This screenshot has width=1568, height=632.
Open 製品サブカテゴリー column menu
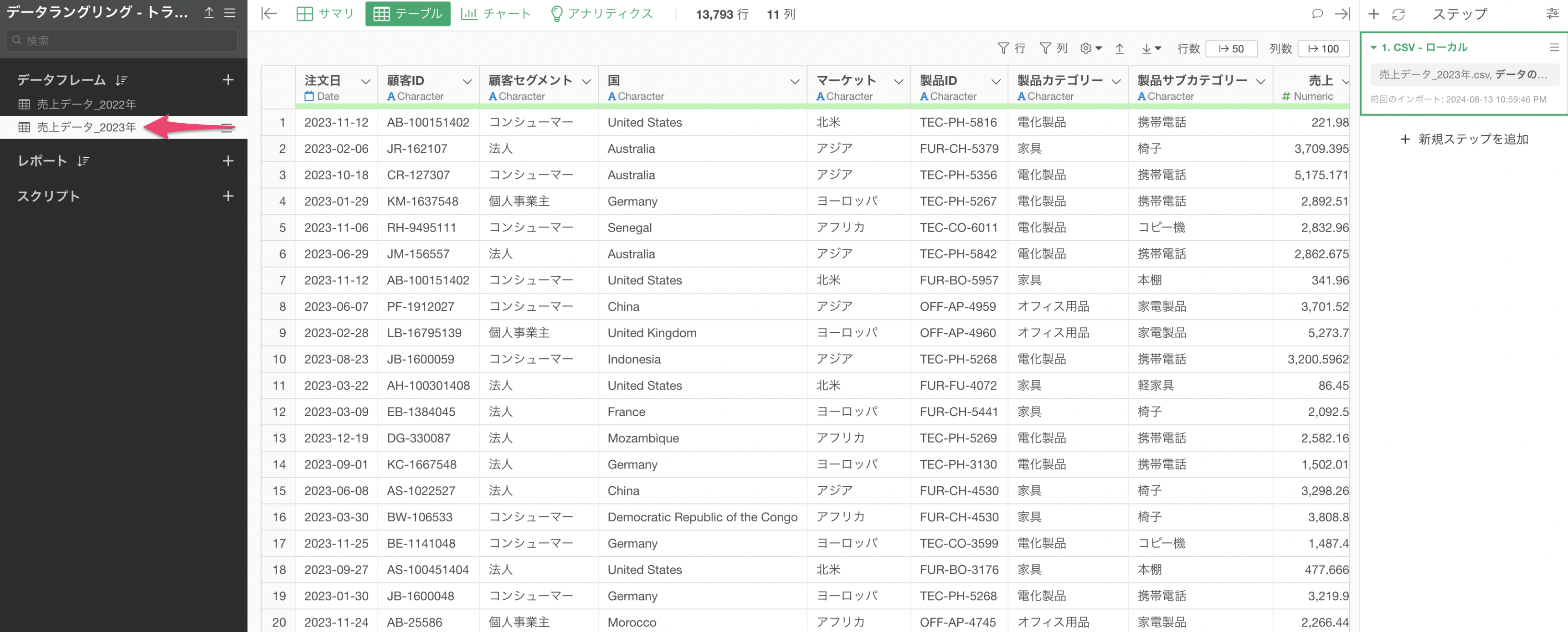(1261, 81)
